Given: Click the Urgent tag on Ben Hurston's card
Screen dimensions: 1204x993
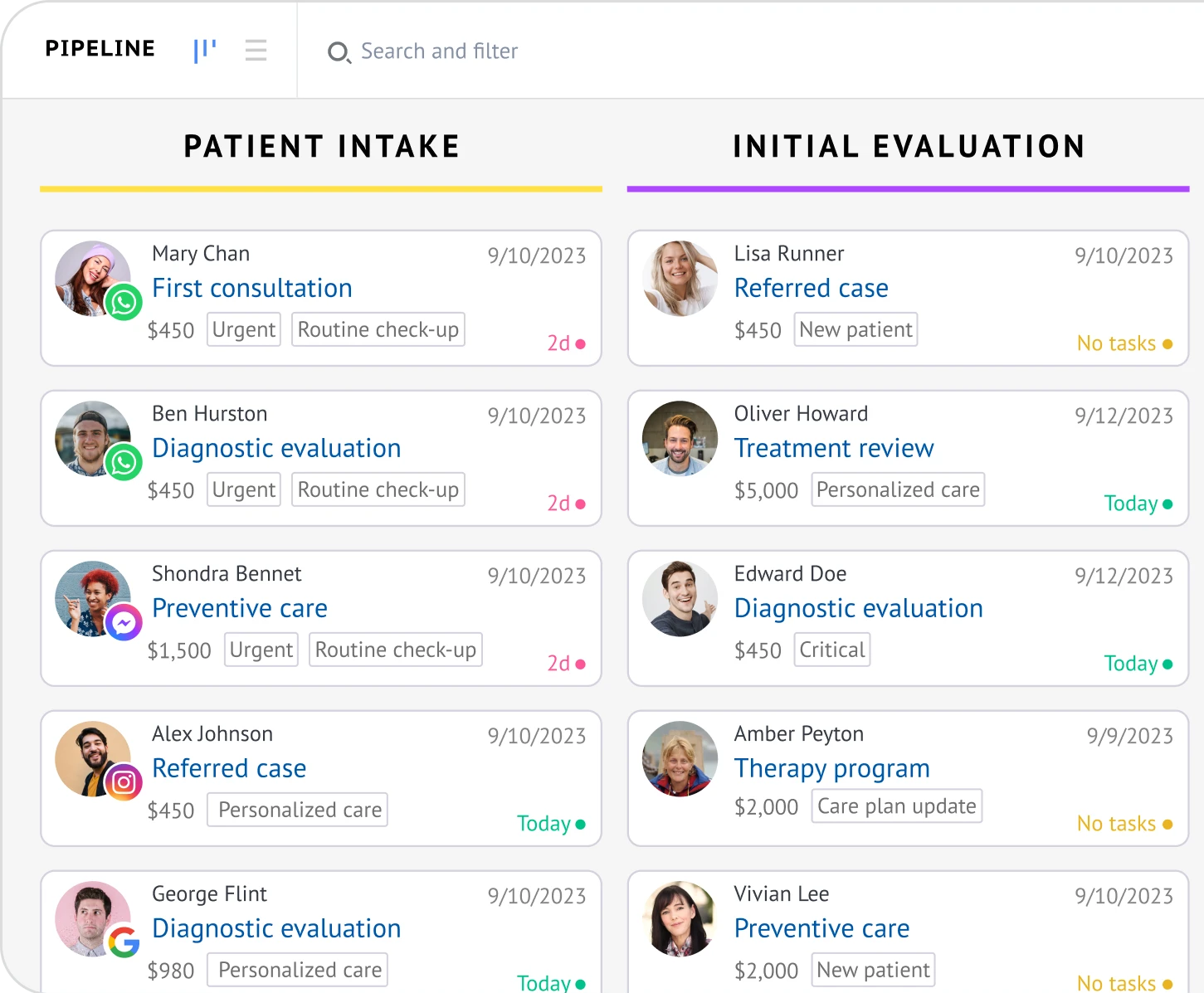Looking at the screenshot, I should pyautogui.click(x=243, y=490).
